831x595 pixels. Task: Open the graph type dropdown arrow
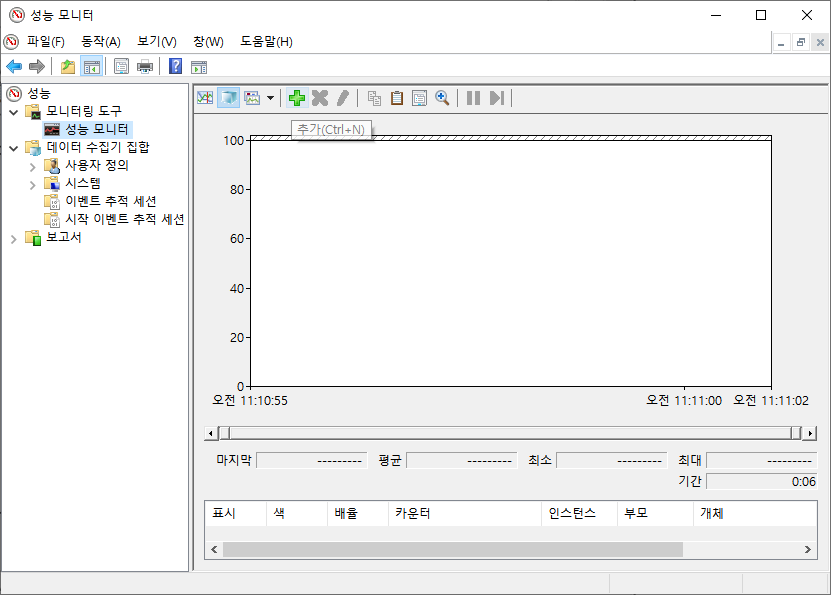point(270,98)
